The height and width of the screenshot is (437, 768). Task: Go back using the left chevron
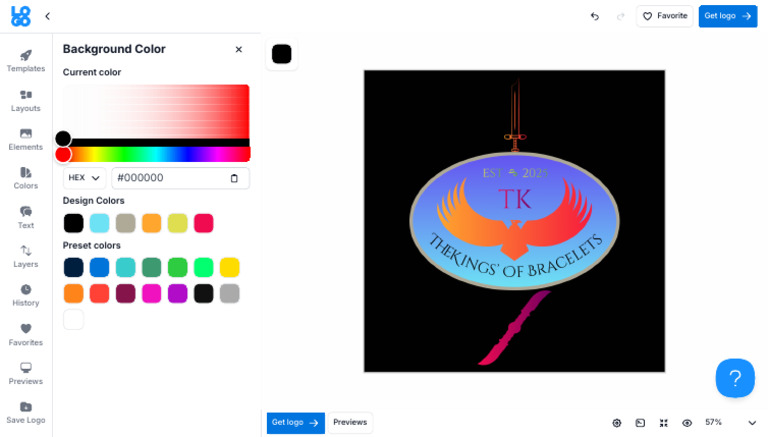48,16
